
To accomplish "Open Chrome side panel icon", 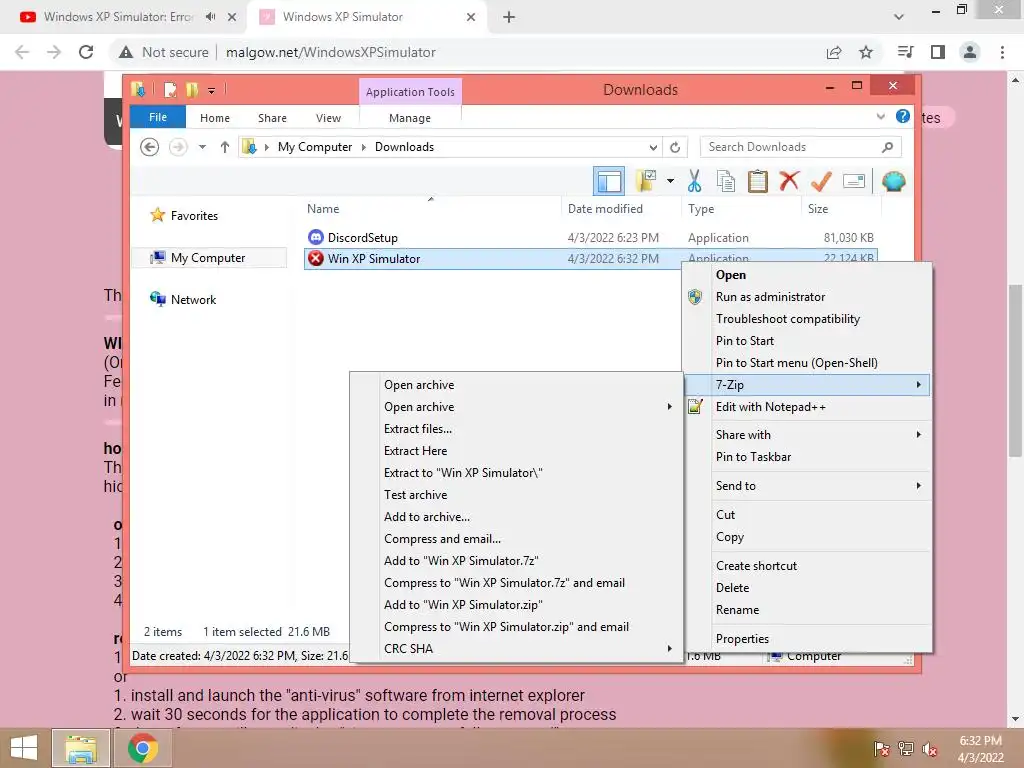I will (938, 52).
